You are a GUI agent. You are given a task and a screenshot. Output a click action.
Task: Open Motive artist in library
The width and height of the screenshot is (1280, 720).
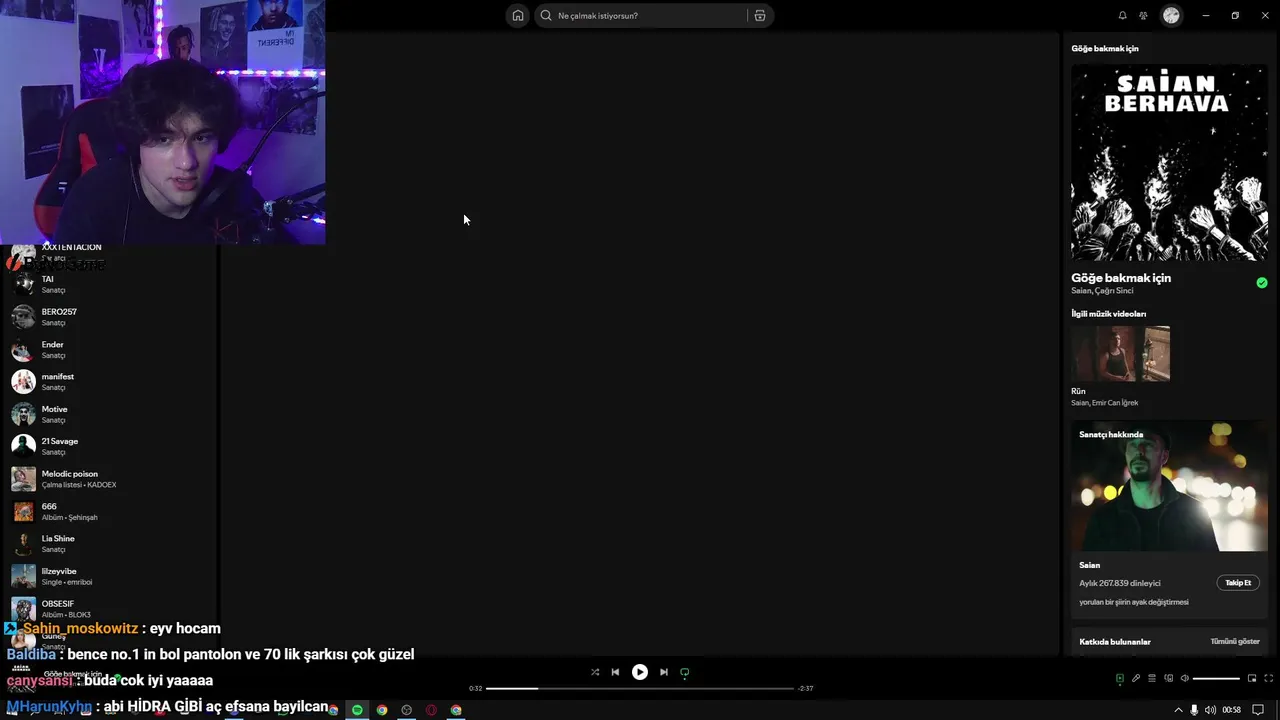pyautogui.click(x=108, y=414)
